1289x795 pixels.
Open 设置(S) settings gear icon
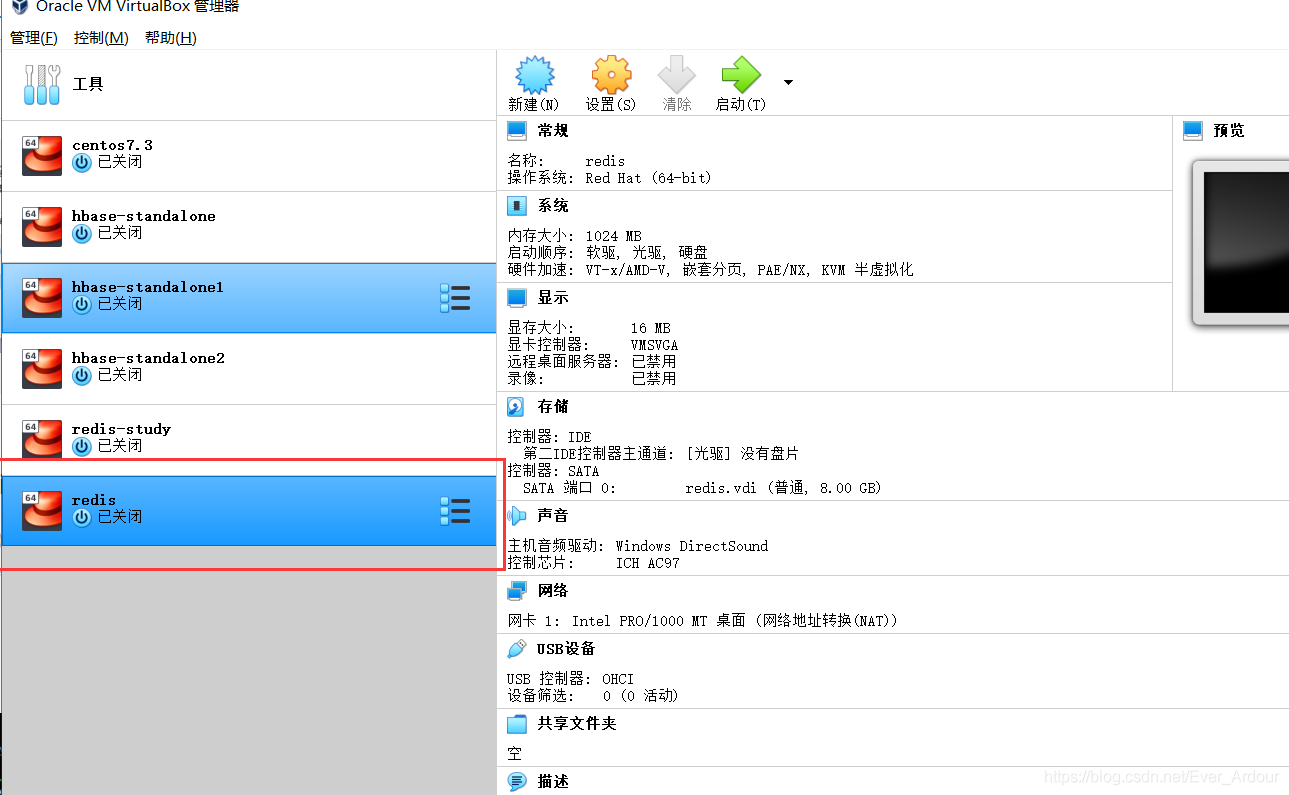coord(611,75)
